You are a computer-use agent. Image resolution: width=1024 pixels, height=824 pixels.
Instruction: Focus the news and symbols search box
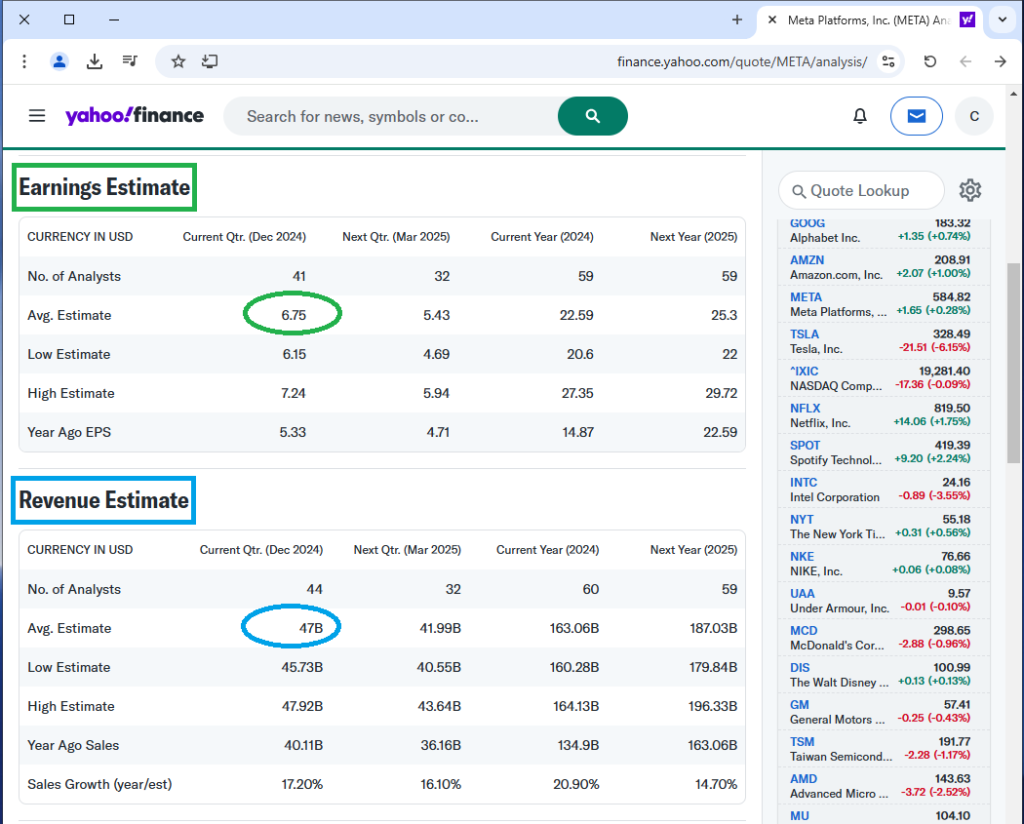pyautogui.click(x=391, y=116)
